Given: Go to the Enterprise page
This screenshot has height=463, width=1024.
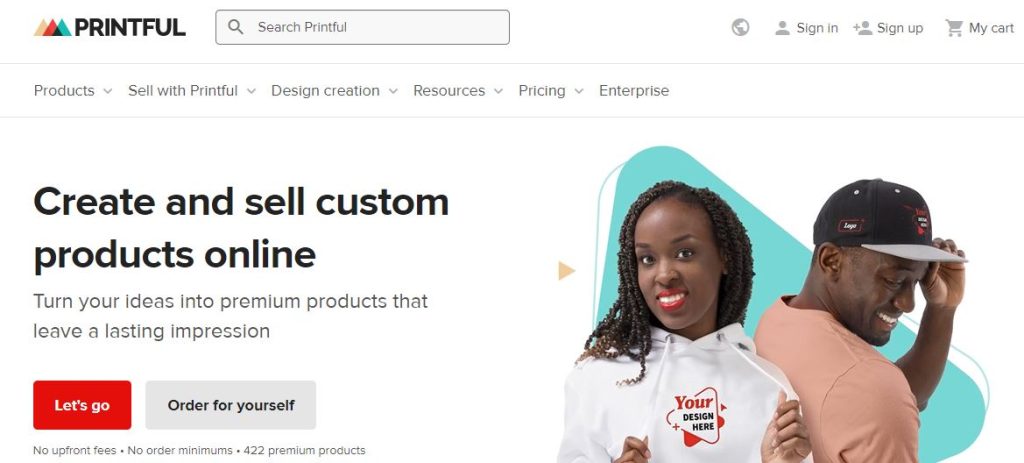Looking at the screenshot, I should coord(633,91).
